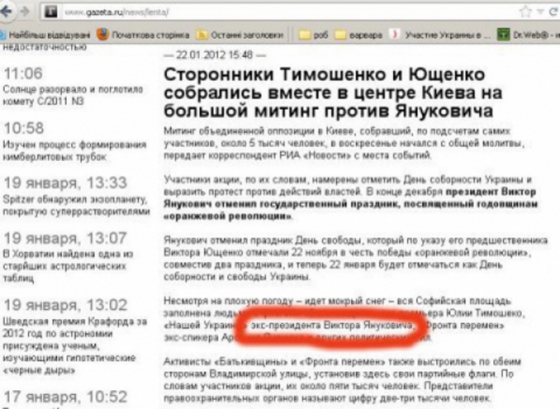Click the article headline Сторонники Тимошенко и Ющенко

coord(333,93)
